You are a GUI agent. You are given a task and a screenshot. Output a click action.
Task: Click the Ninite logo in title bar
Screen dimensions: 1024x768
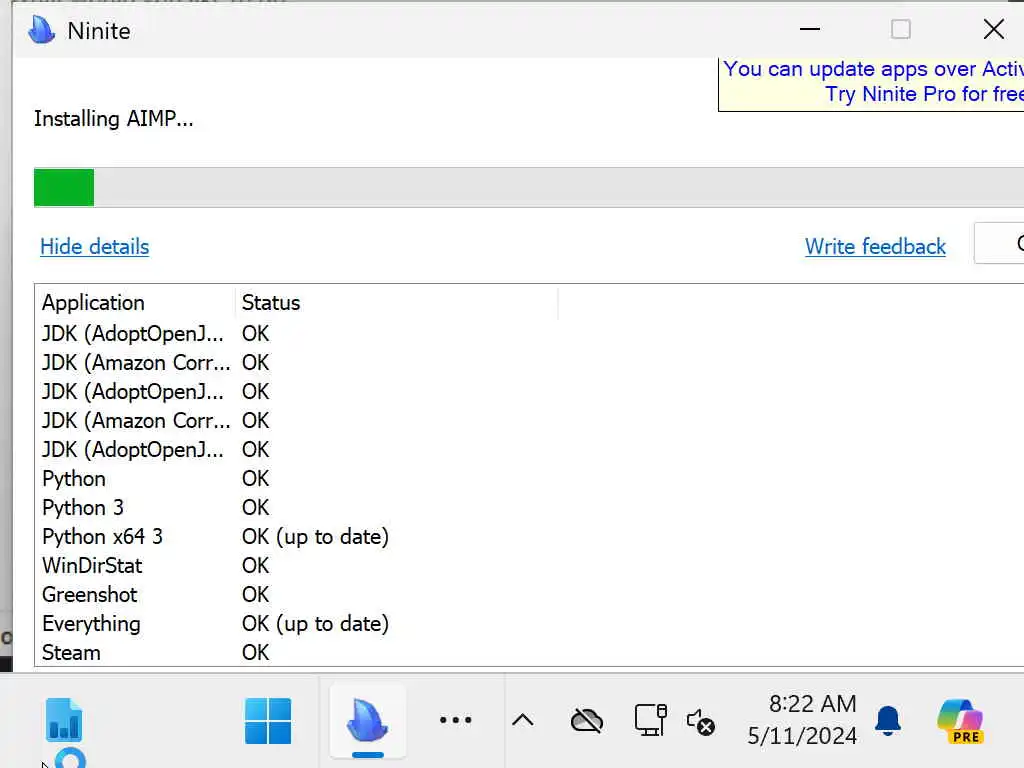coord(42,29)
